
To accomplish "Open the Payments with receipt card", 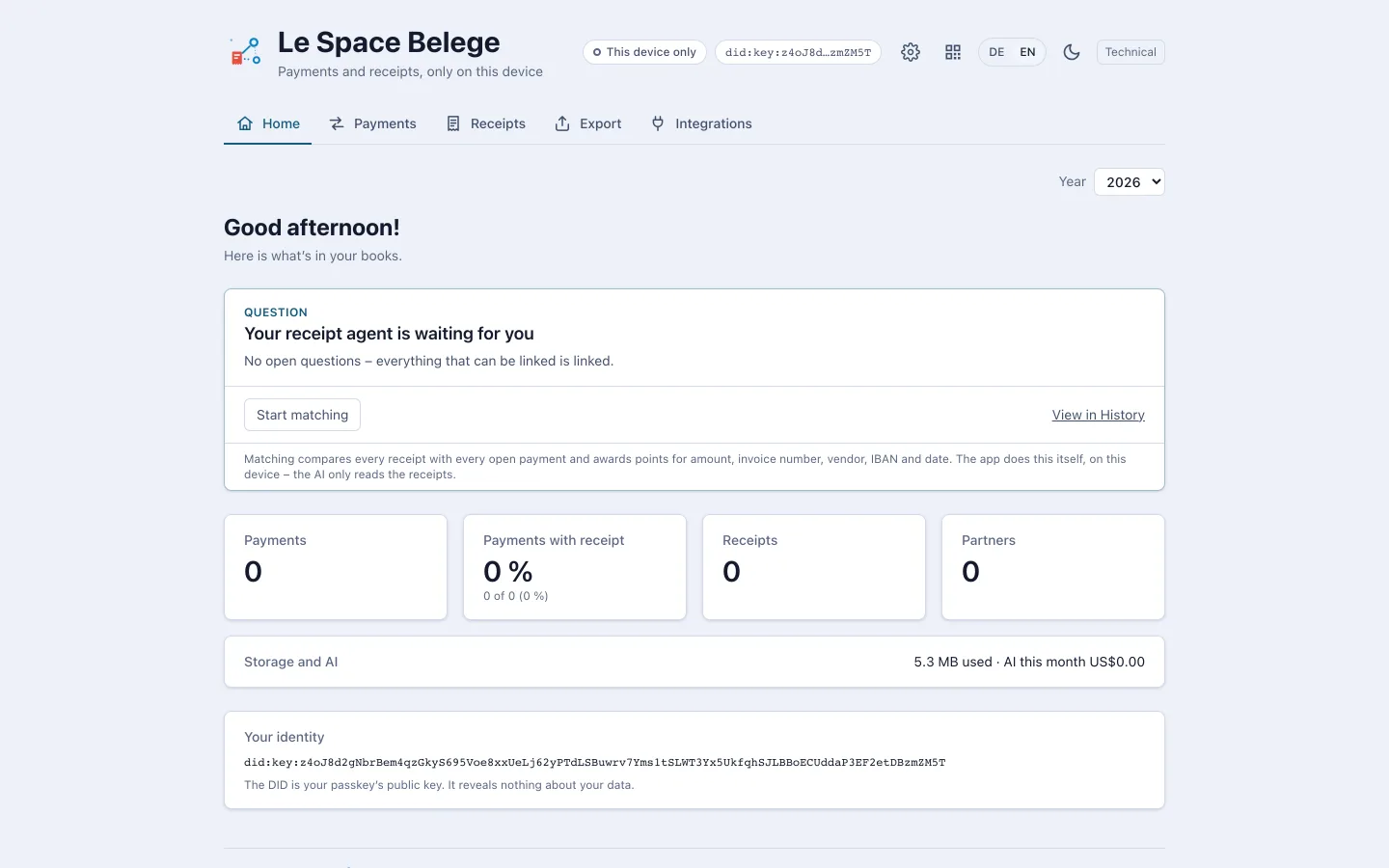I will (x=575, y=567).
